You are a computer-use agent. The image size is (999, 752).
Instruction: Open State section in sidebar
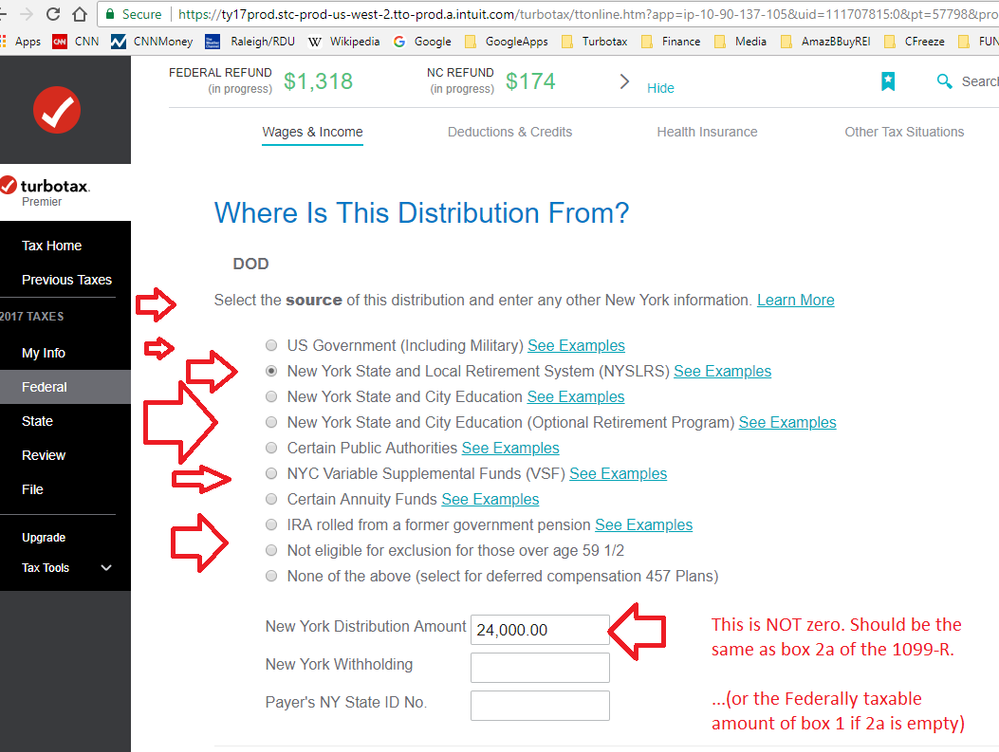point(37,421)
